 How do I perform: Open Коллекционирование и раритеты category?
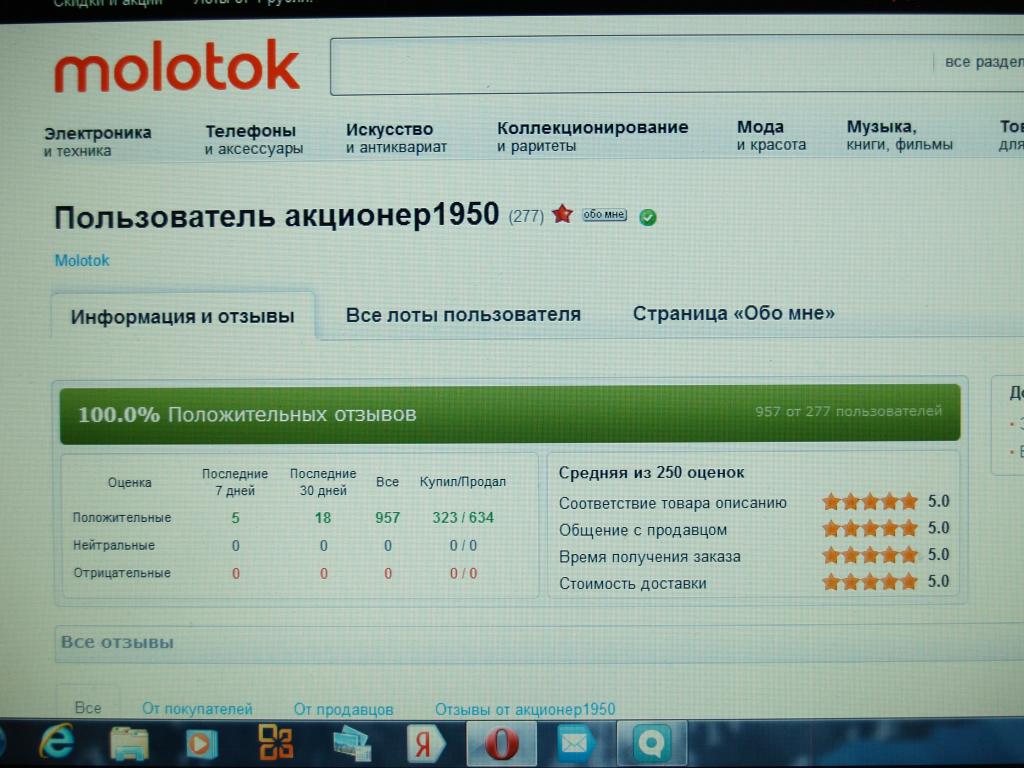(592, 136)
